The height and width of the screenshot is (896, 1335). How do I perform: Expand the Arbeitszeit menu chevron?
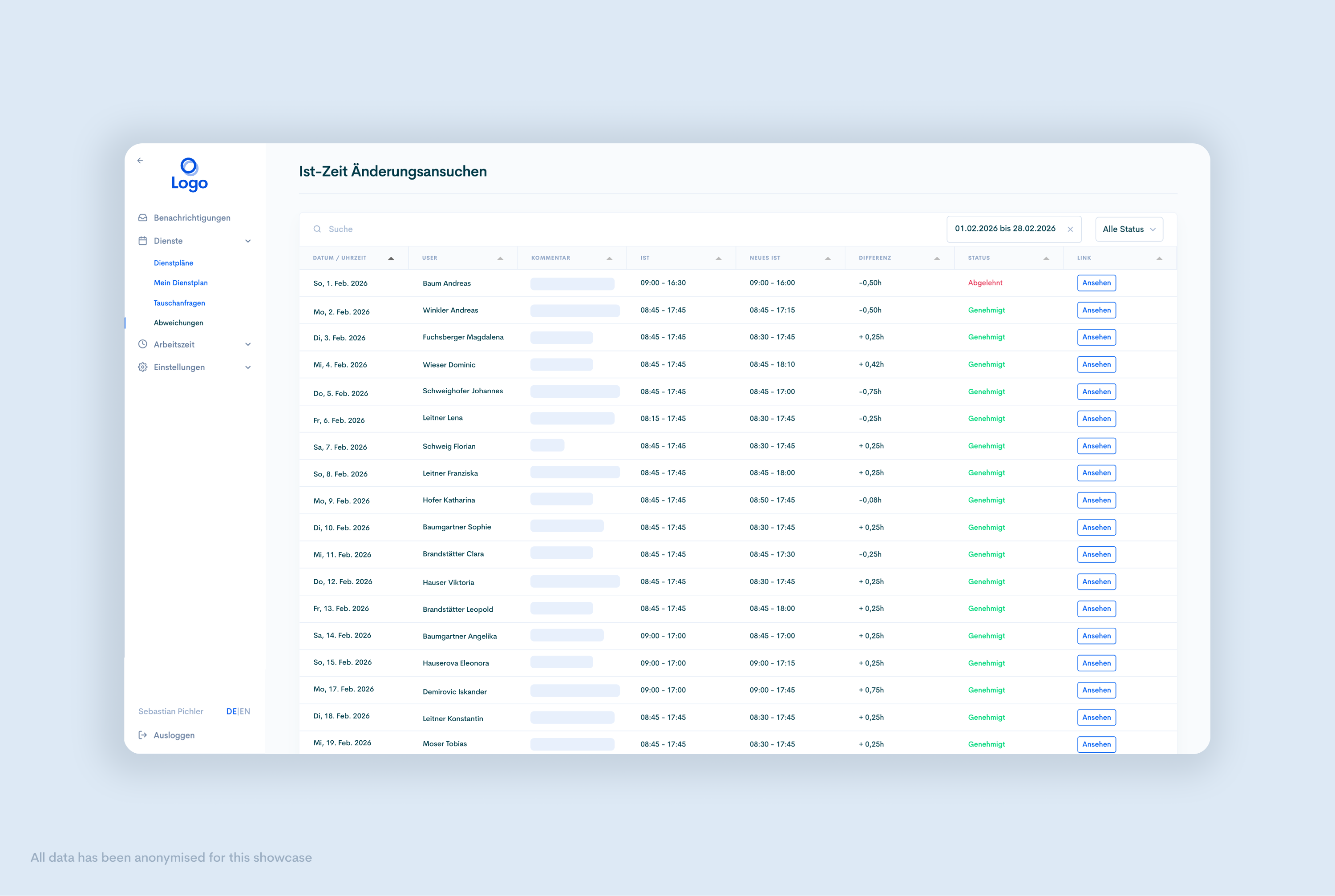tap(248, 344)
